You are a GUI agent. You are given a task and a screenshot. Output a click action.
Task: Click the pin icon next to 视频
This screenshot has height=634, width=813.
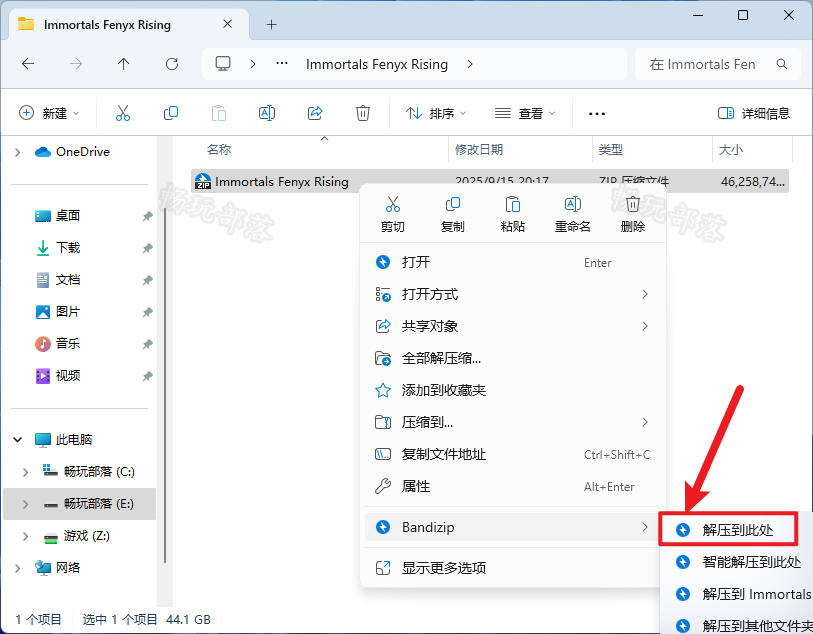(x=148, y=376)
